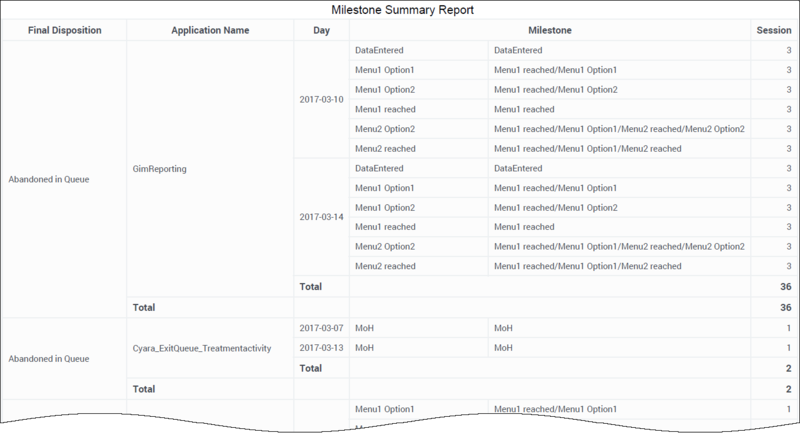Click the 2017-03-13 day cell
Screen dimensions: 800x433
click(320, 347)
